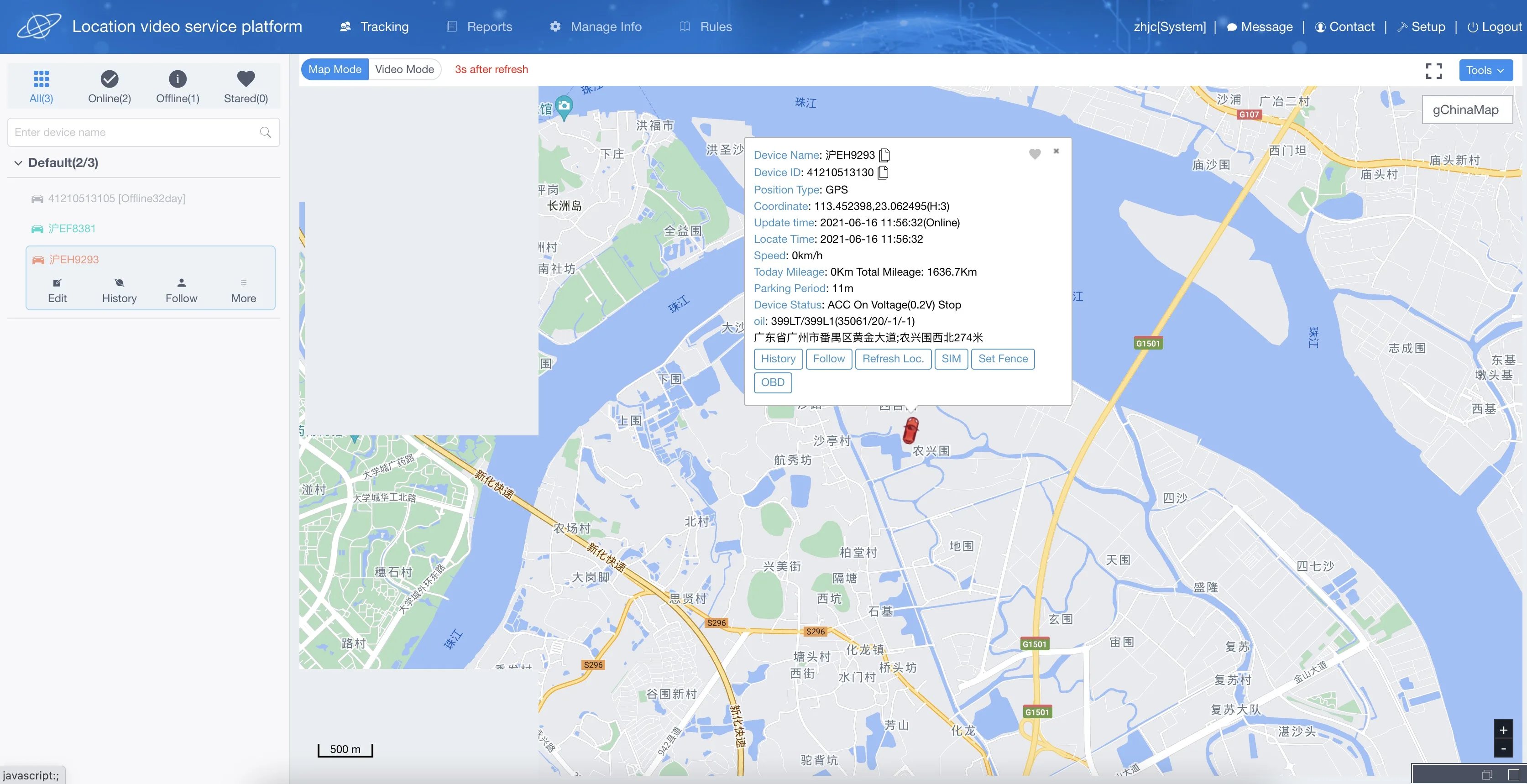Click the search magnifier icon

pyautogui.click(x=266, y=133)
